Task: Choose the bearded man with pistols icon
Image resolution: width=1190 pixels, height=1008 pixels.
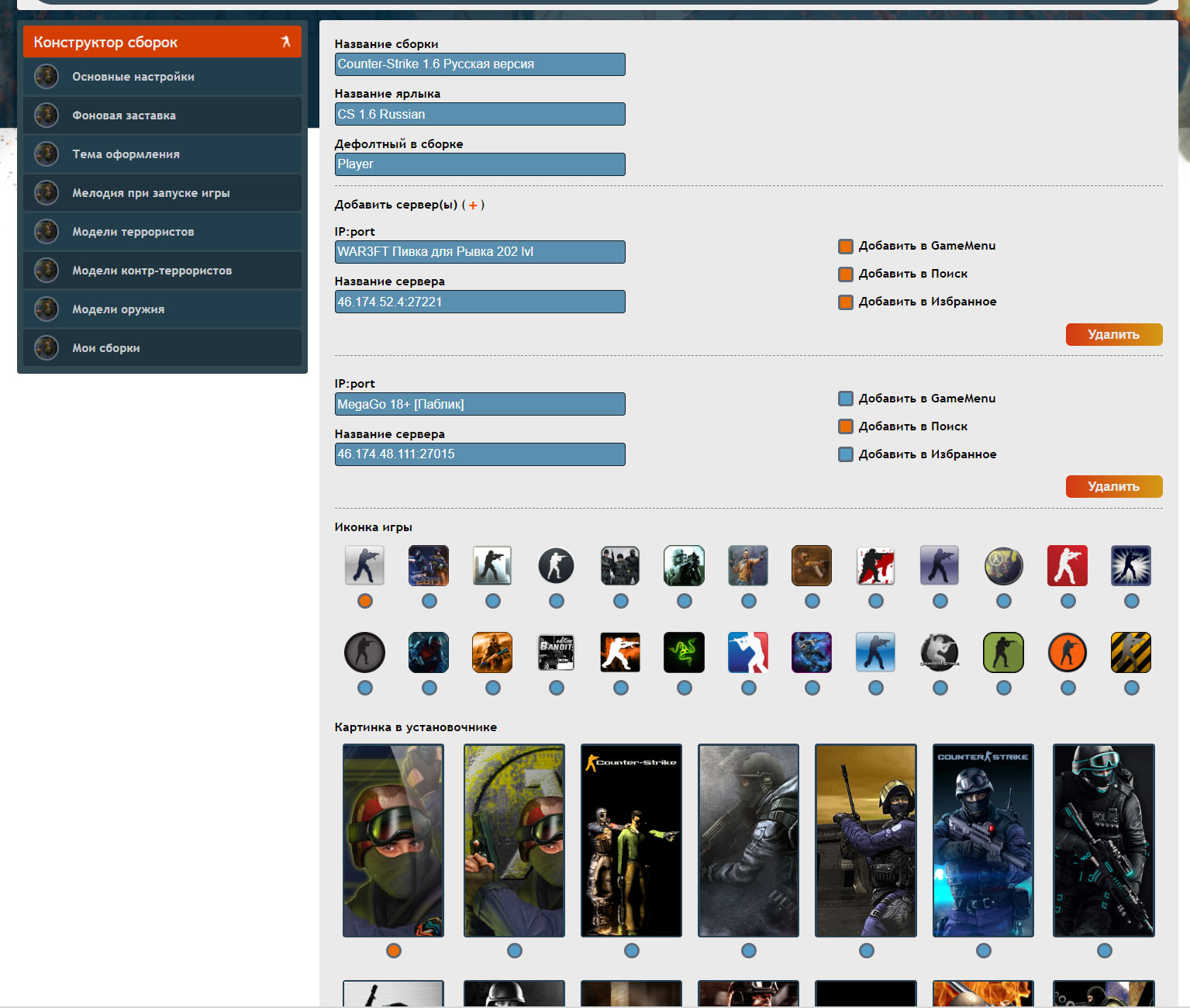Action: [748, 565]
